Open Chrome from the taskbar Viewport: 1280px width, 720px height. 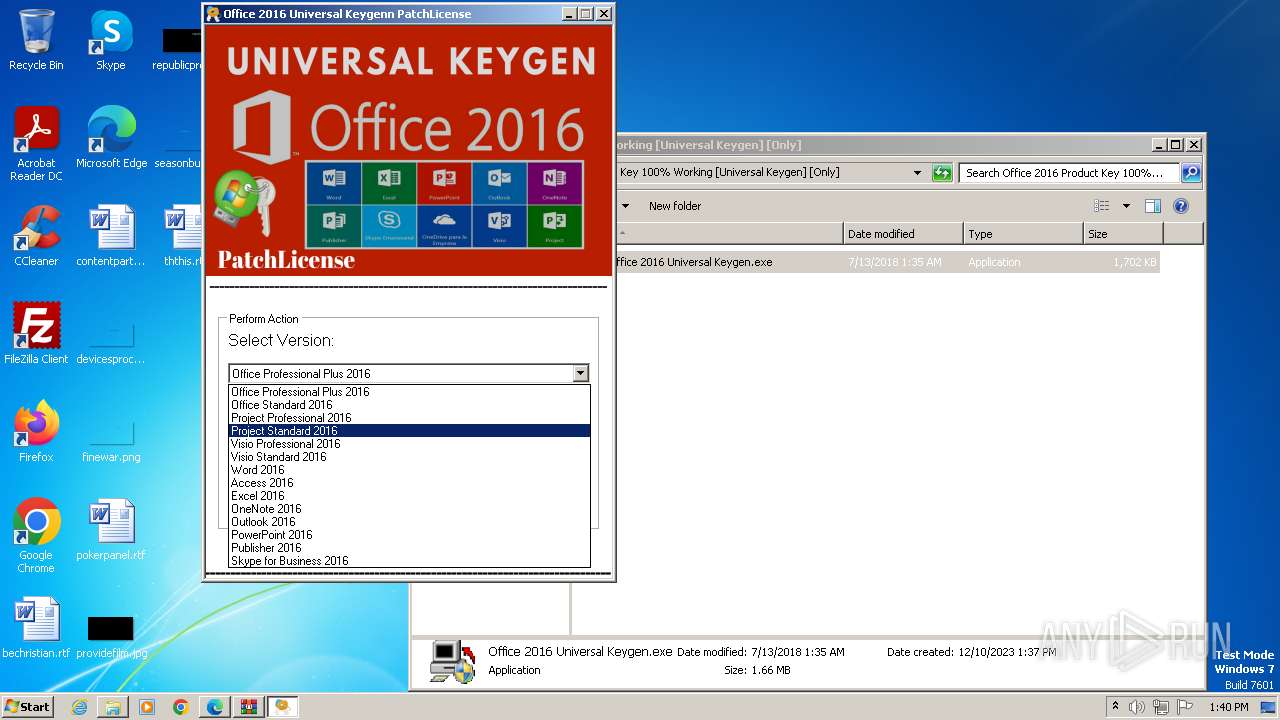click(x=181, y=707)
